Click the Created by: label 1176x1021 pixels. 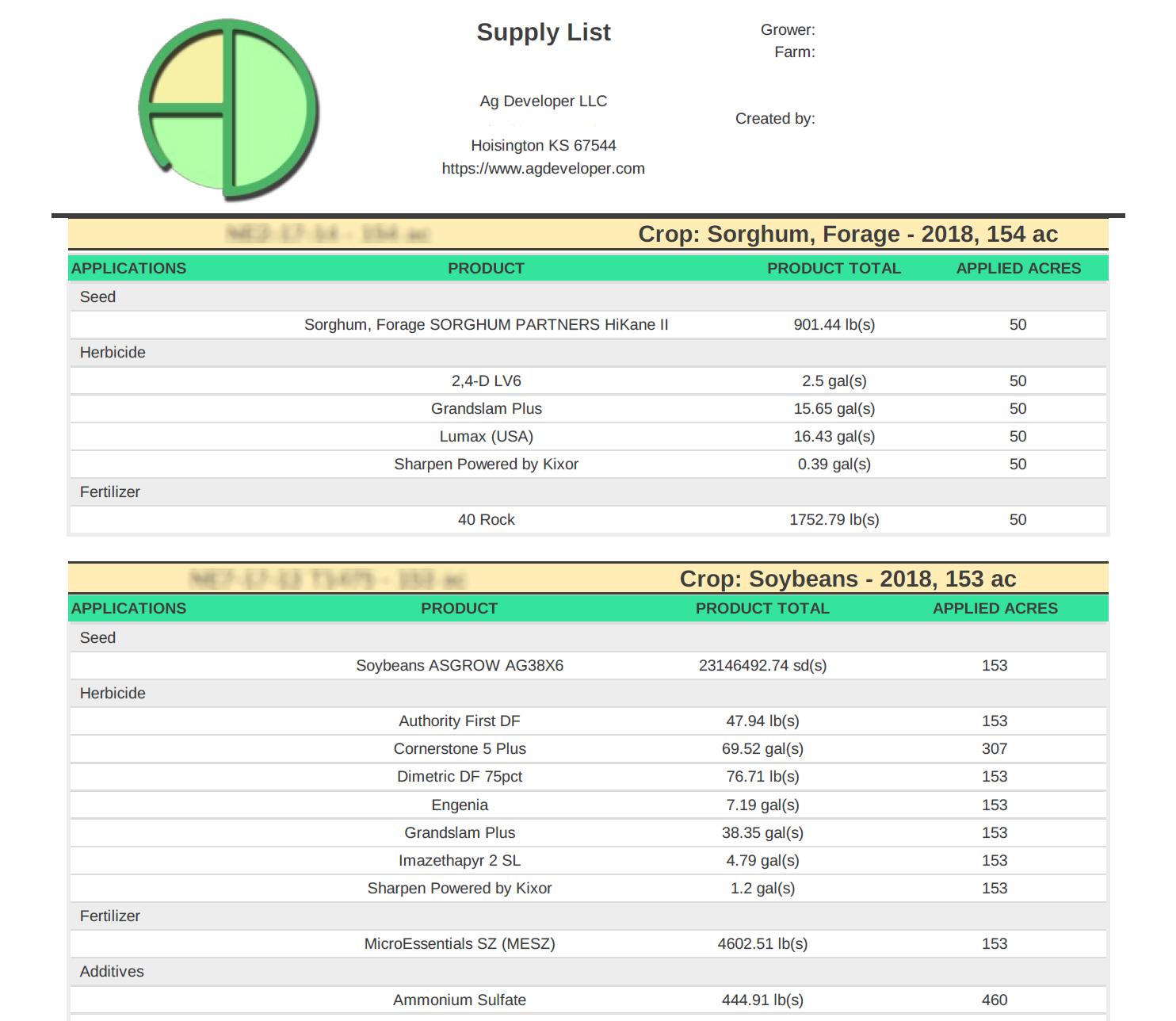(x=775, y=118)
